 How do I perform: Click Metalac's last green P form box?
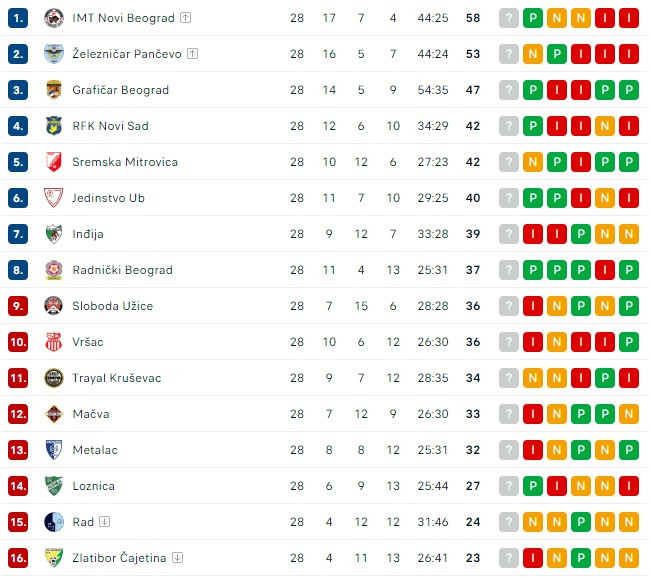pos(629,450)
